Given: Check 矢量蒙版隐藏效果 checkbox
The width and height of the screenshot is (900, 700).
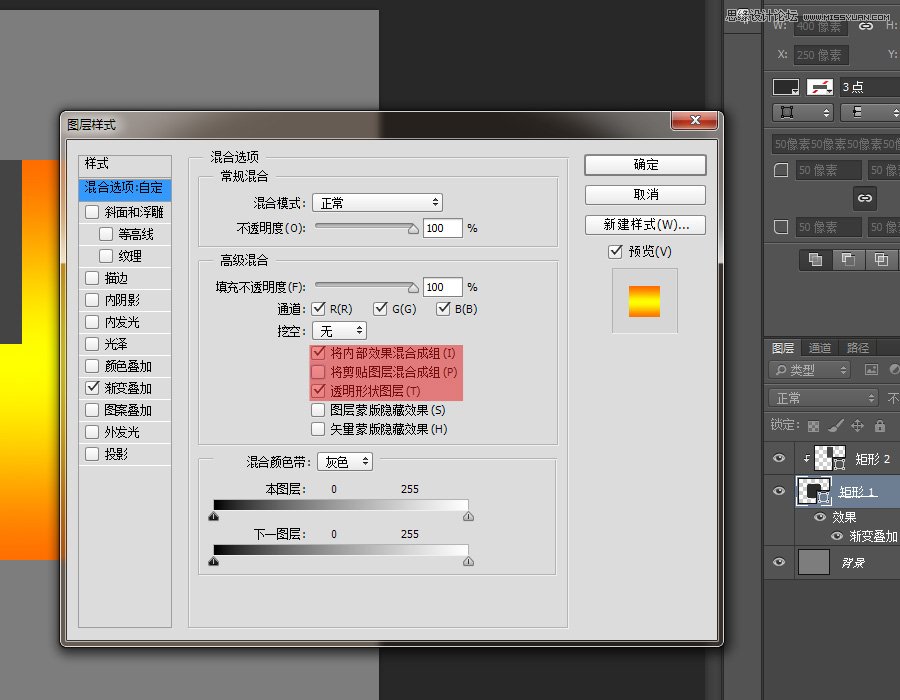Looking at the screenshot, I should [318, 429].
